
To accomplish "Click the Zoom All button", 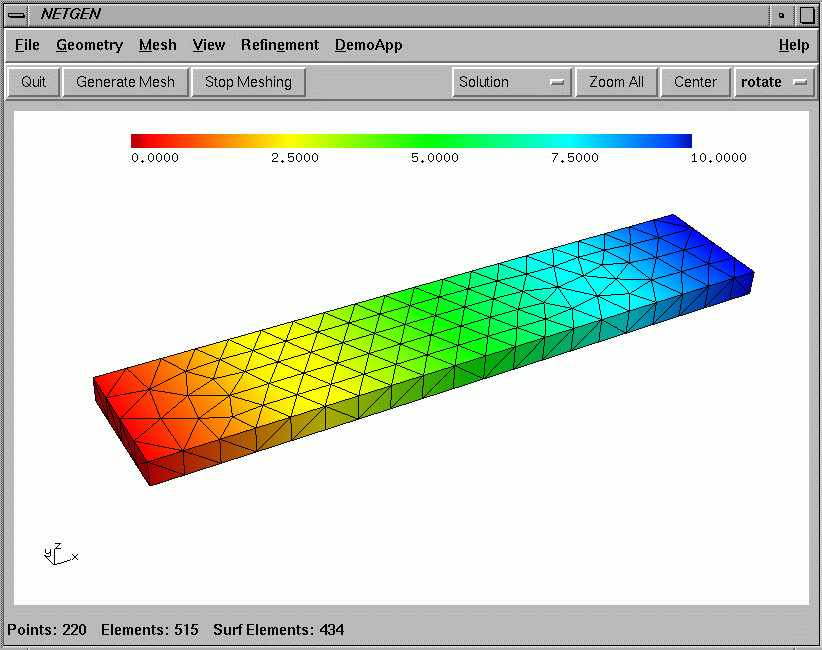I will (x=616, y=82).
